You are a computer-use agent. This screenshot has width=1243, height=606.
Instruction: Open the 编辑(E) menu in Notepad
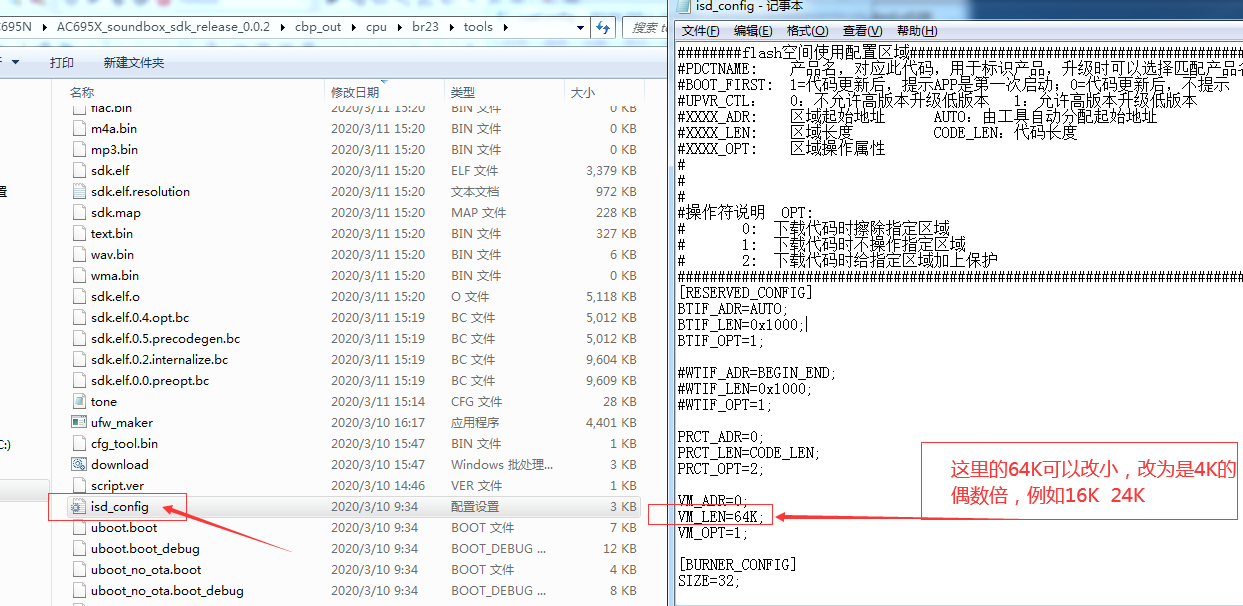755,31
